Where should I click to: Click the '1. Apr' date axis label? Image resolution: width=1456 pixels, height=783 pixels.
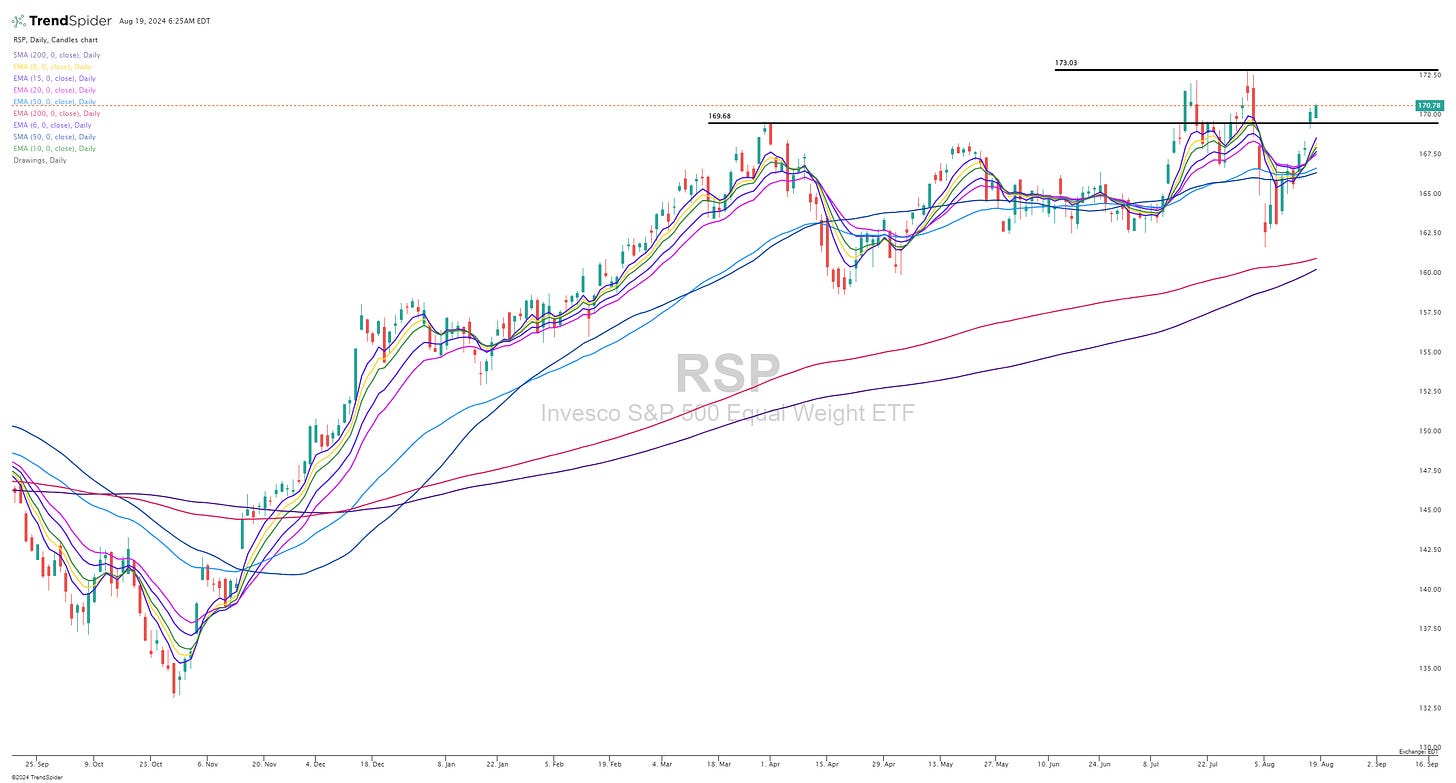769,763
